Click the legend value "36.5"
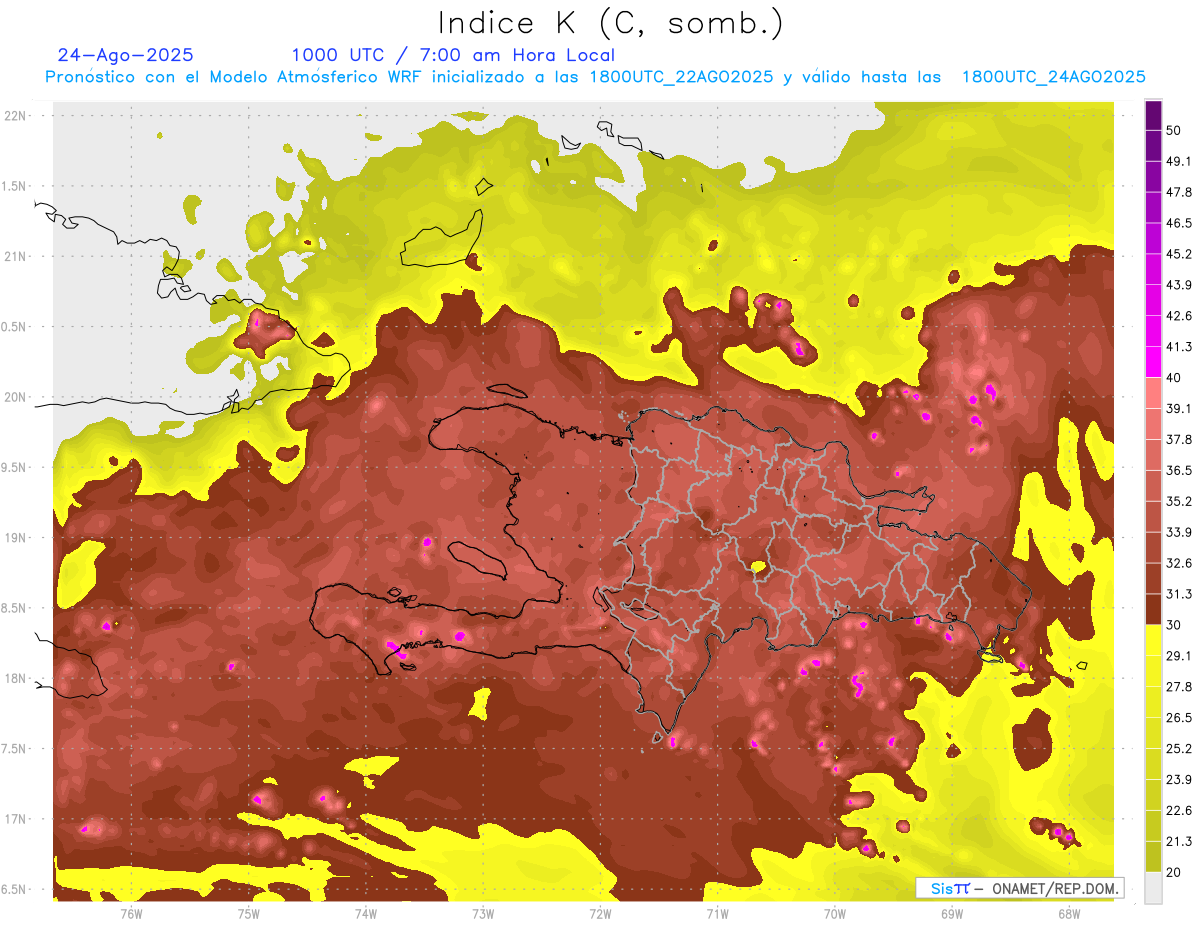The width and height of the screenshot is (1200, 927). click(x=1179, y=471)
